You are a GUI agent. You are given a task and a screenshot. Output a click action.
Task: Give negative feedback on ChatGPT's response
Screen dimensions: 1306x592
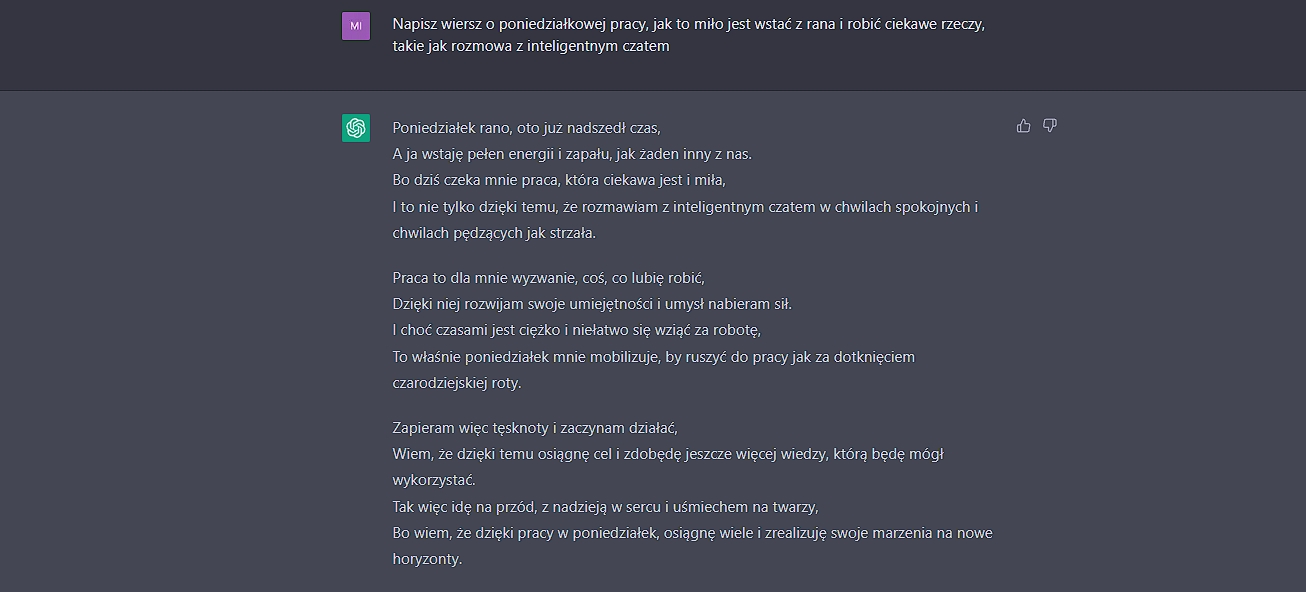tap(1049, 125)
